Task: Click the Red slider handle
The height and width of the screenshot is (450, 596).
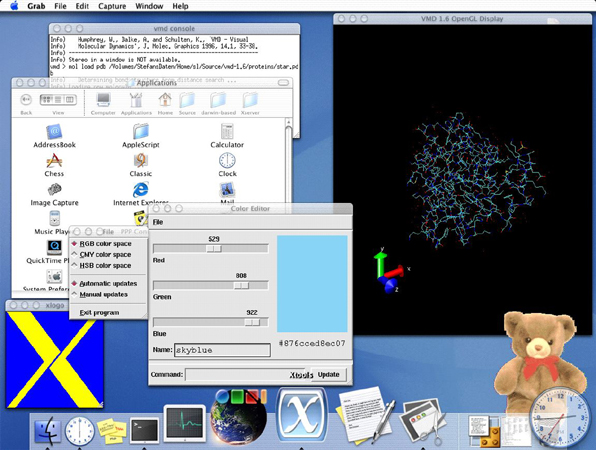Action: click(x=214, y=249)
